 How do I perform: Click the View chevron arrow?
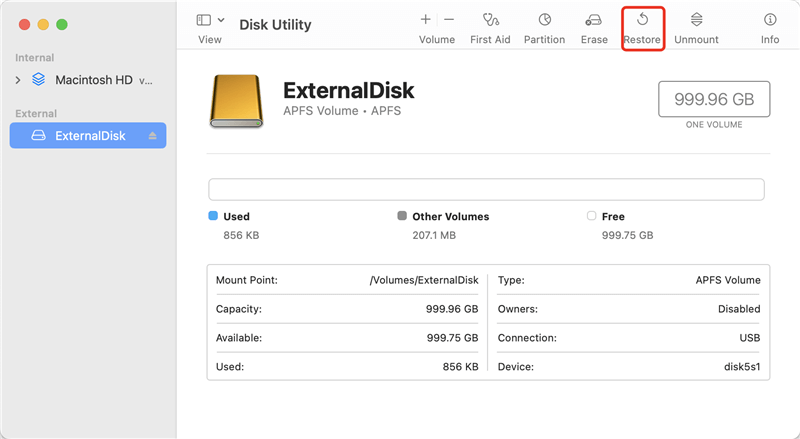tap(221, 20)
